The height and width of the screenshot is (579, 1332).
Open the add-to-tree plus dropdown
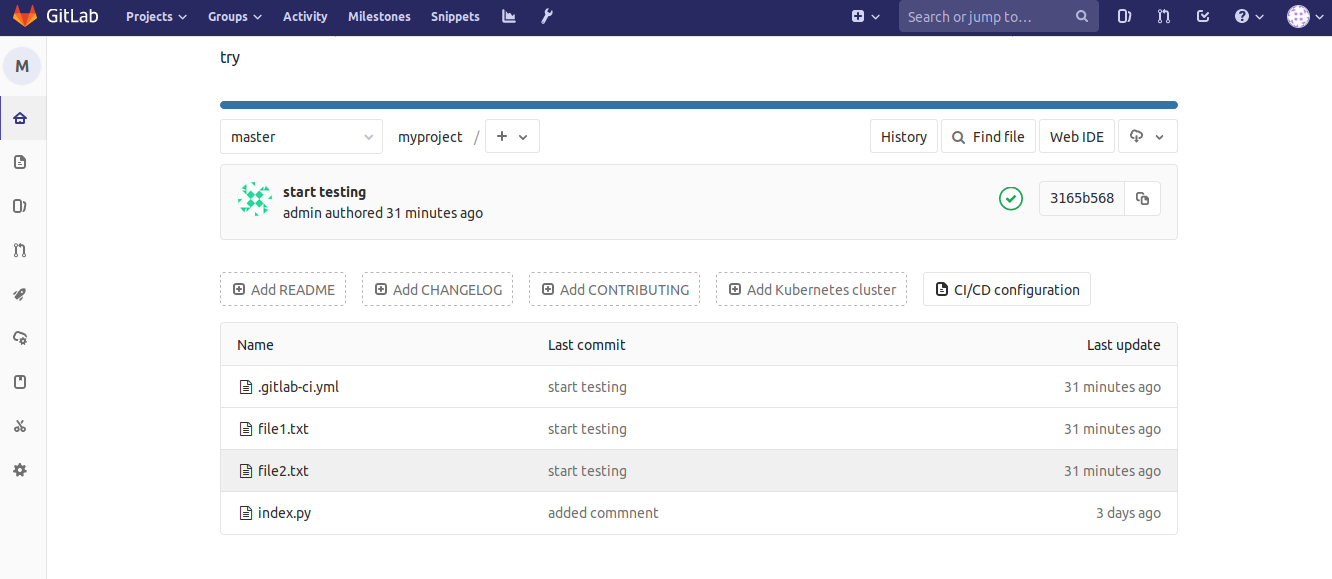(x=512, y=137)
